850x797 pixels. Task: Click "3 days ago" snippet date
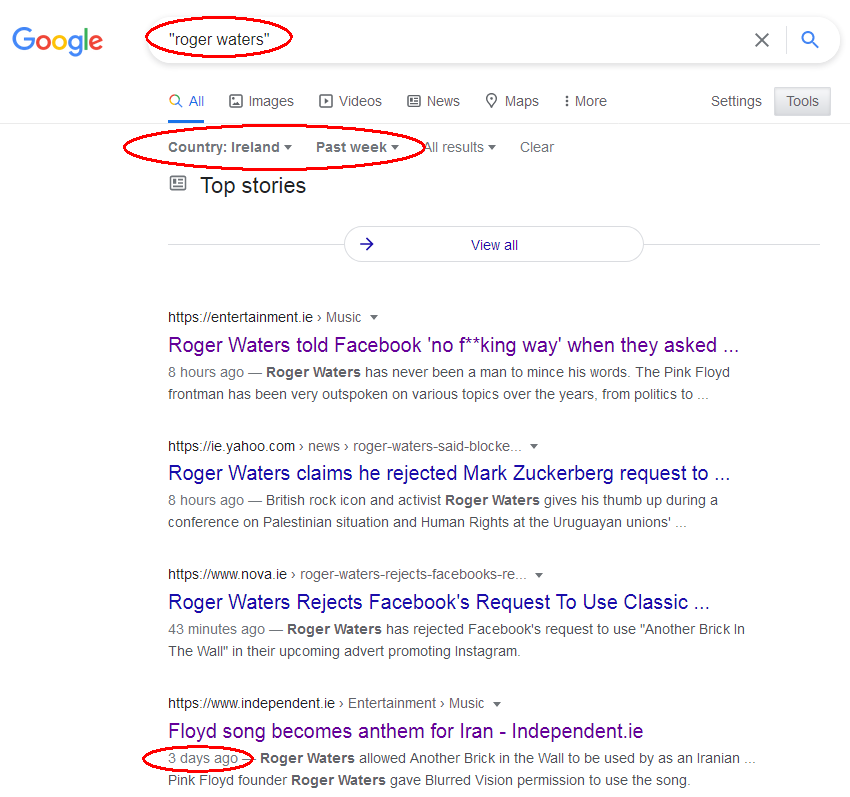click(x=203, y=759)
